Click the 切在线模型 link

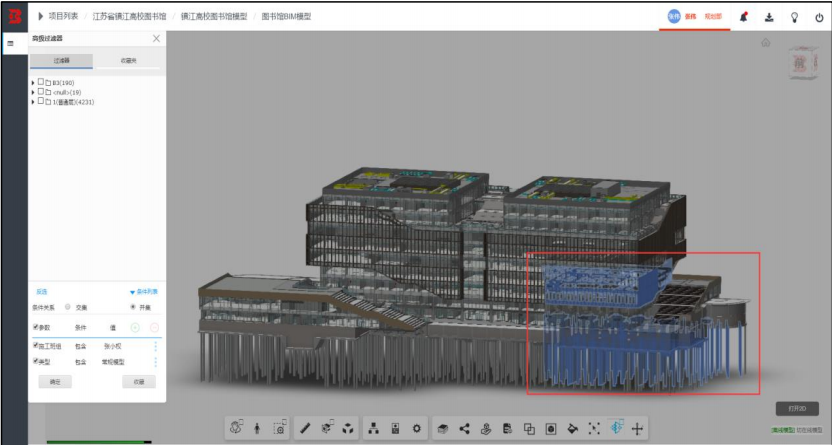809,430
